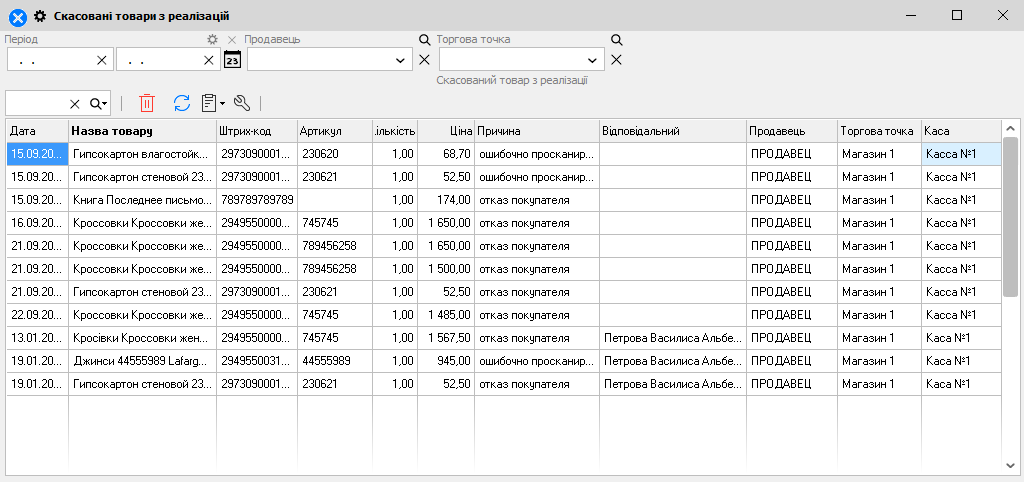
Task: Click the vertical scrollbar down arrow
Action: point(1010,465)
